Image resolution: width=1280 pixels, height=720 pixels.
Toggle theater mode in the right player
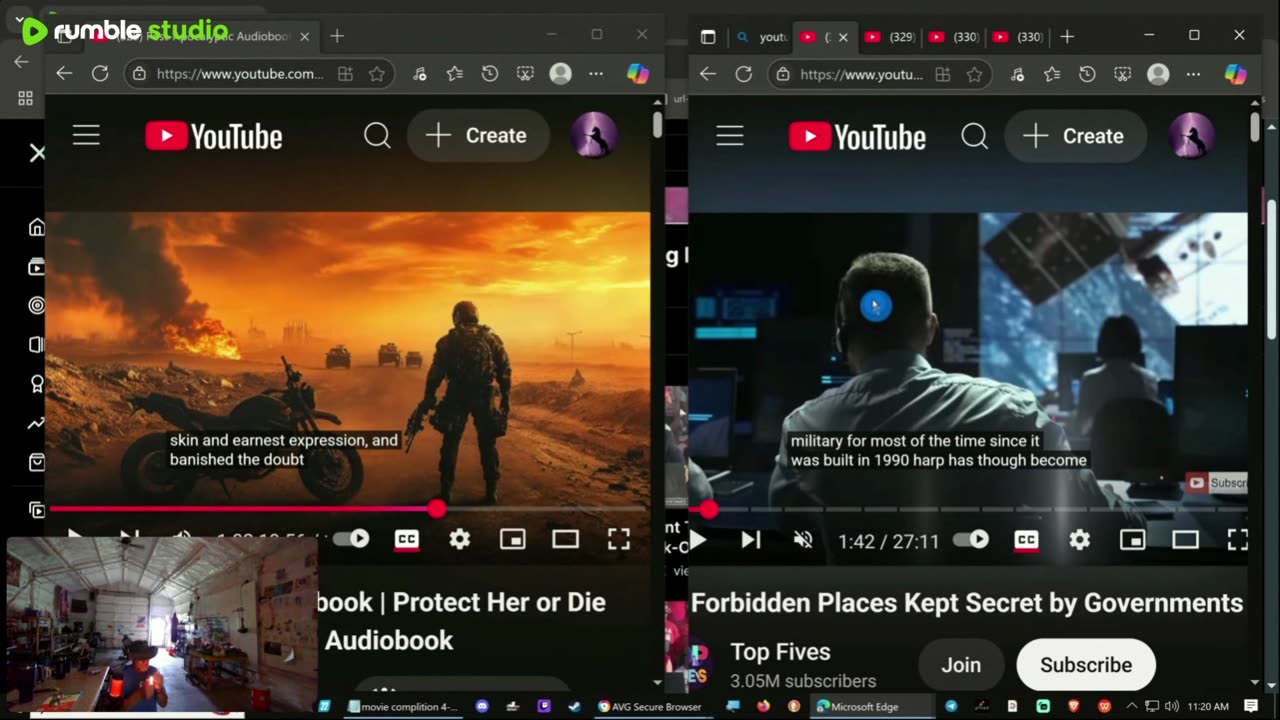pyautogui.click(x=1185, y=540)
